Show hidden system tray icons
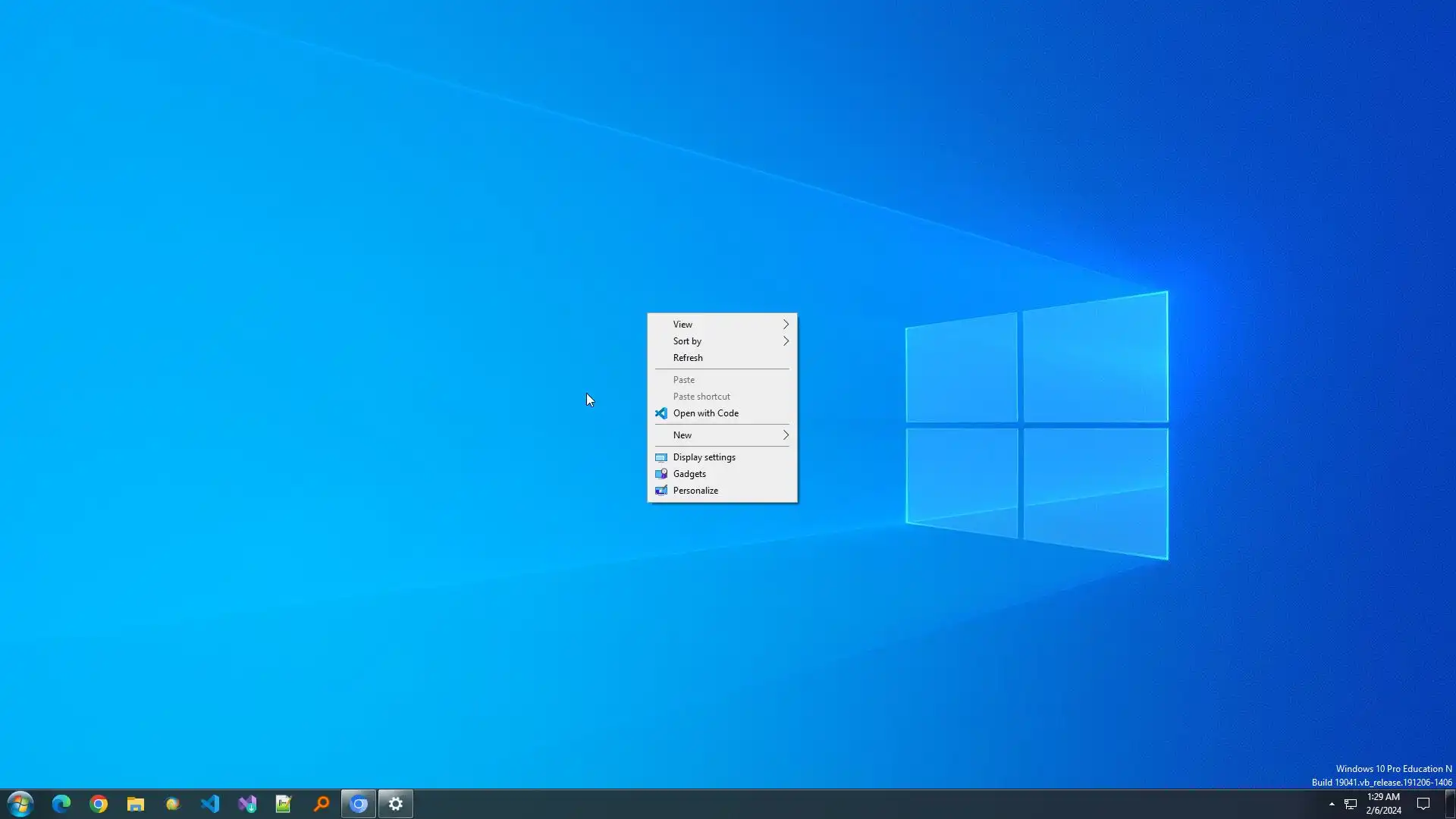 [1332, 804]
